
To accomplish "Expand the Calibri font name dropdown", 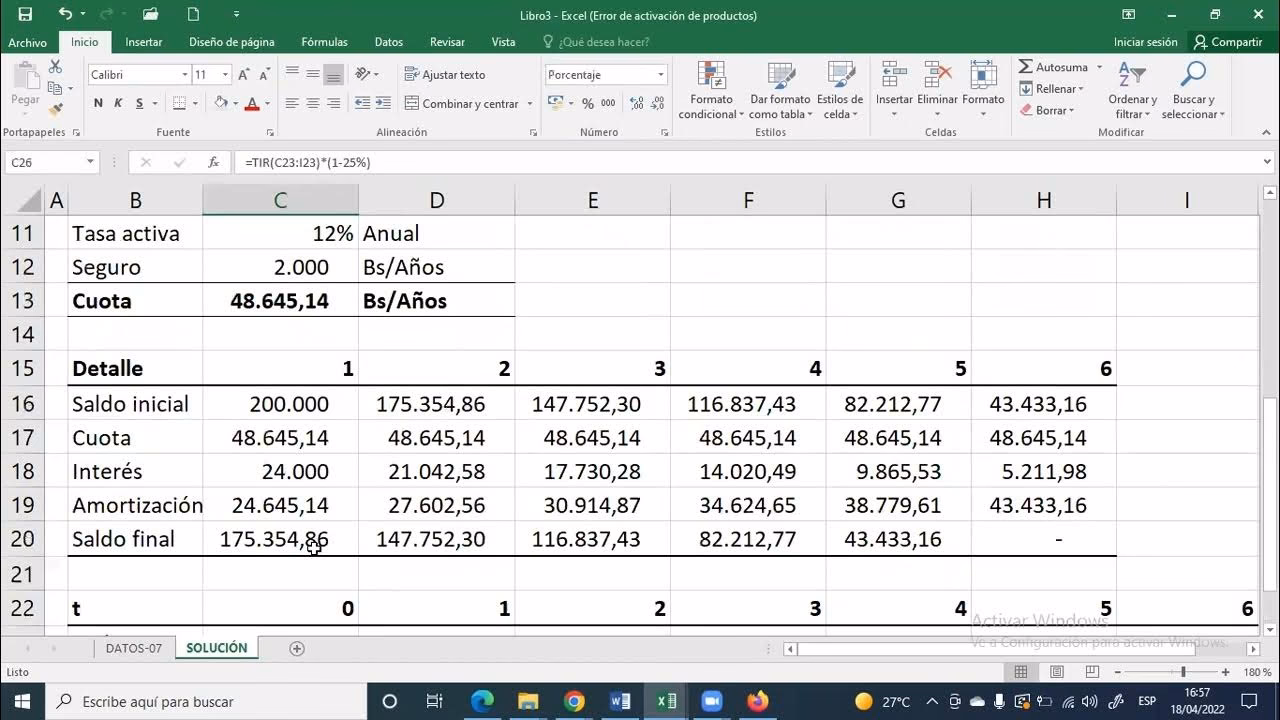I will coord(185,75).
